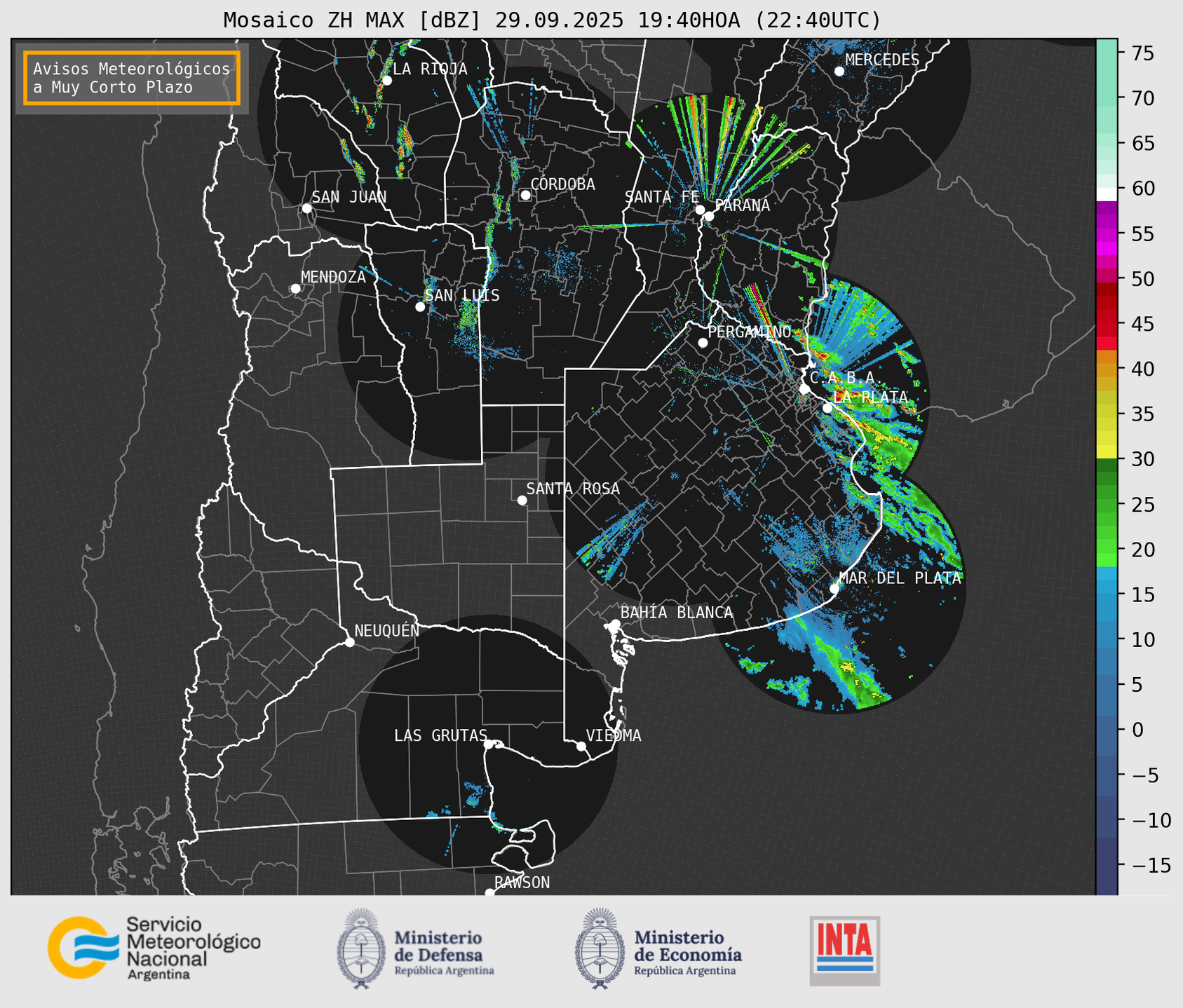
Task: Click the MAR DEL PLATA city marker
Action: click(x=834, y=589)
